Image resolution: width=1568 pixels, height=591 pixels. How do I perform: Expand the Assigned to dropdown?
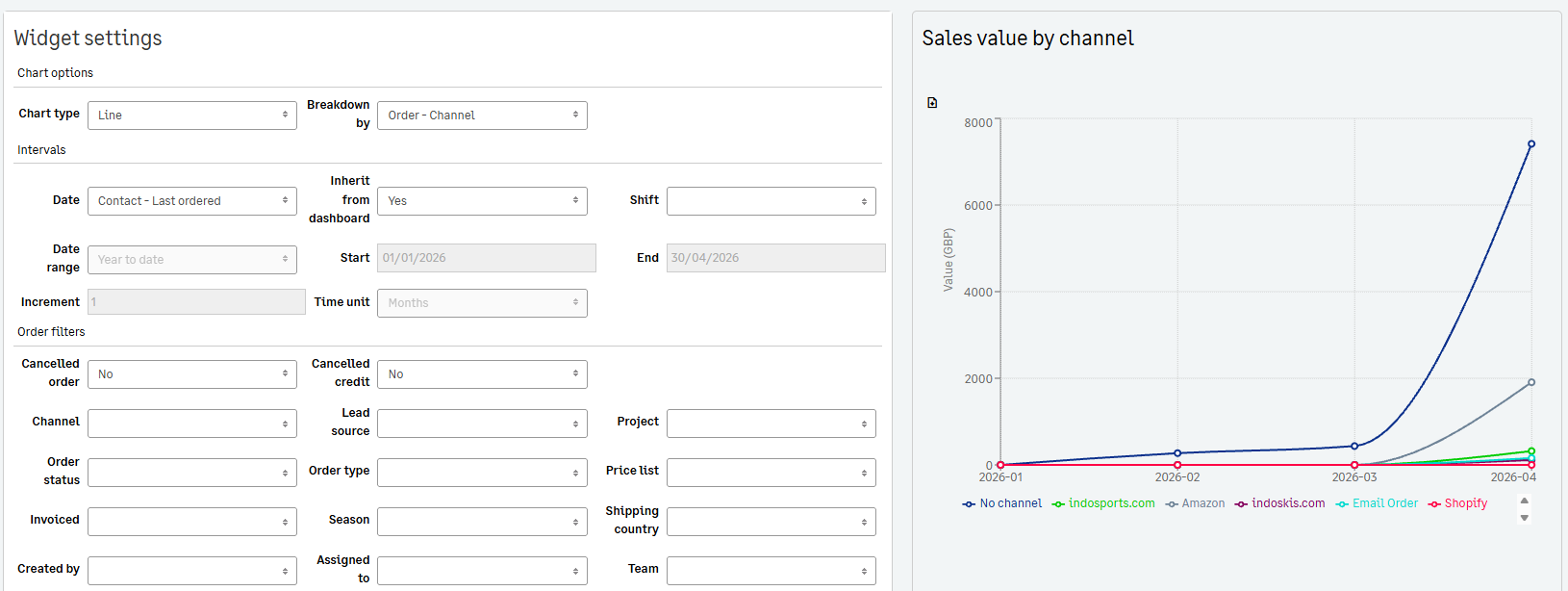tap(482, 571)
